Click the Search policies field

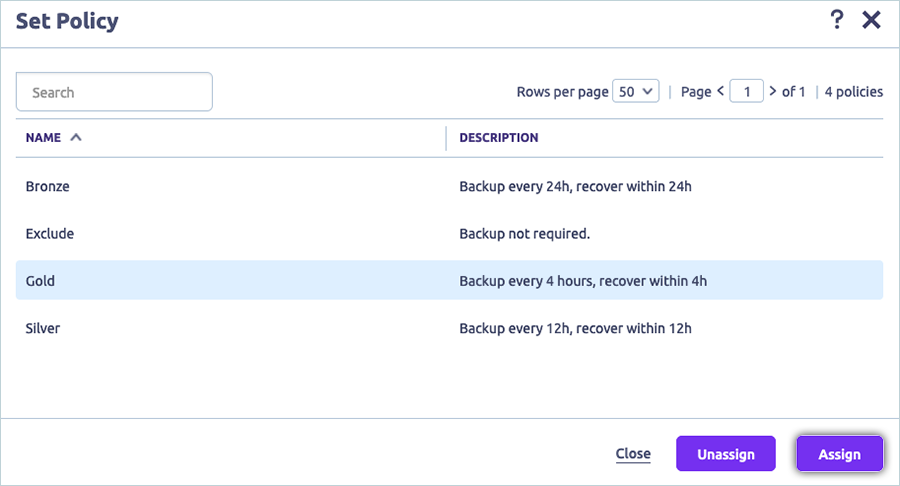pos(114,92)
